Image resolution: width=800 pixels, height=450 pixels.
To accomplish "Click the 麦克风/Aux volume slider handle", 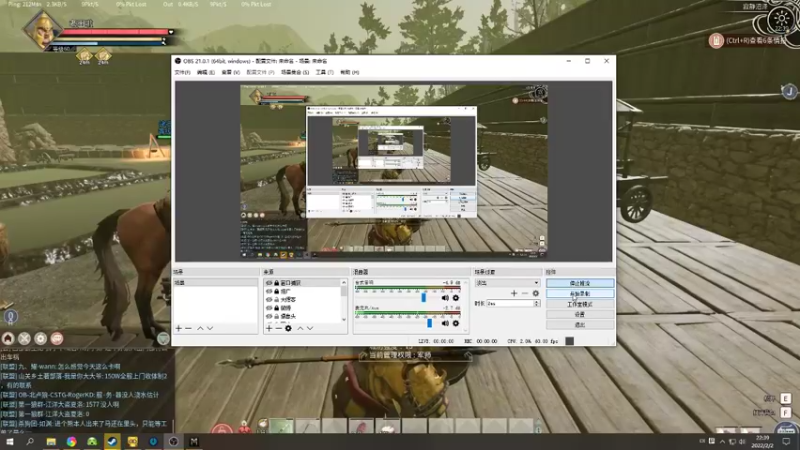I will pyautogui.click(x=430, y=322).
